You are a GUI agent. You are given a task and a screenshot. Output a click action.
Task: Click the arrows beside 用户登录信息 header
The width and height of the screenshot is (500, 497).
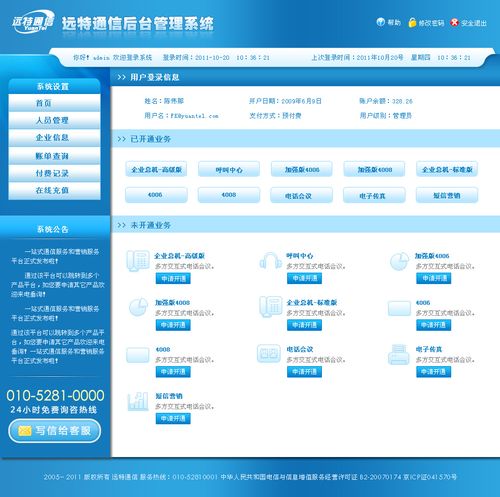(x=121, y=77)
